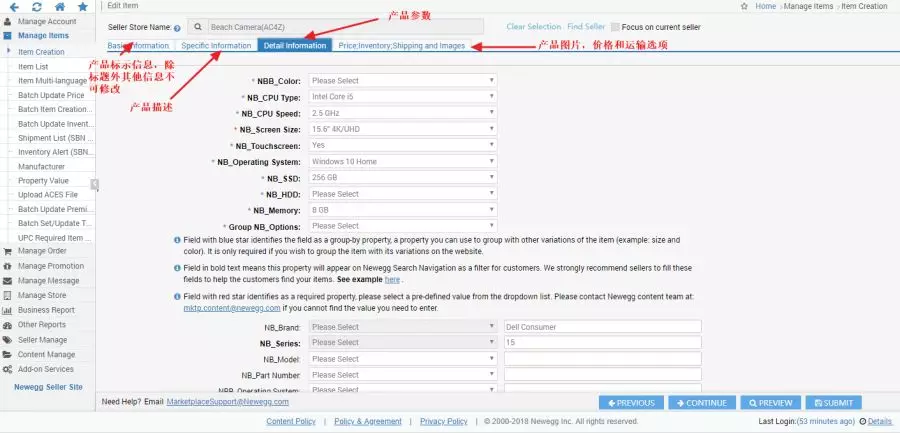Select the Detail Information tab
900x433 pixels.
(295, 45)
